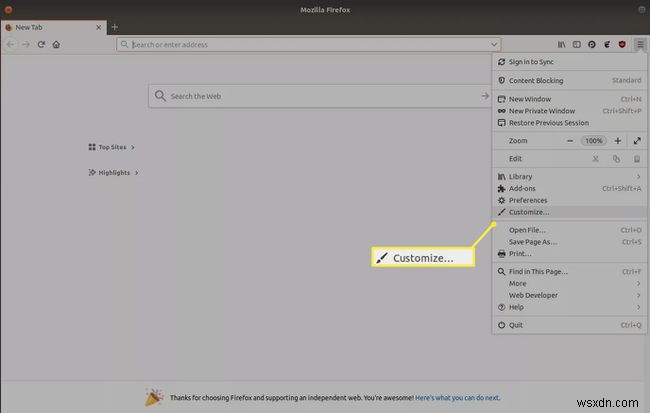This screenshot has width=650, height=413.
Task: Select Sign in to Sync
Action: pyautogui.click(x=569, y=62)
